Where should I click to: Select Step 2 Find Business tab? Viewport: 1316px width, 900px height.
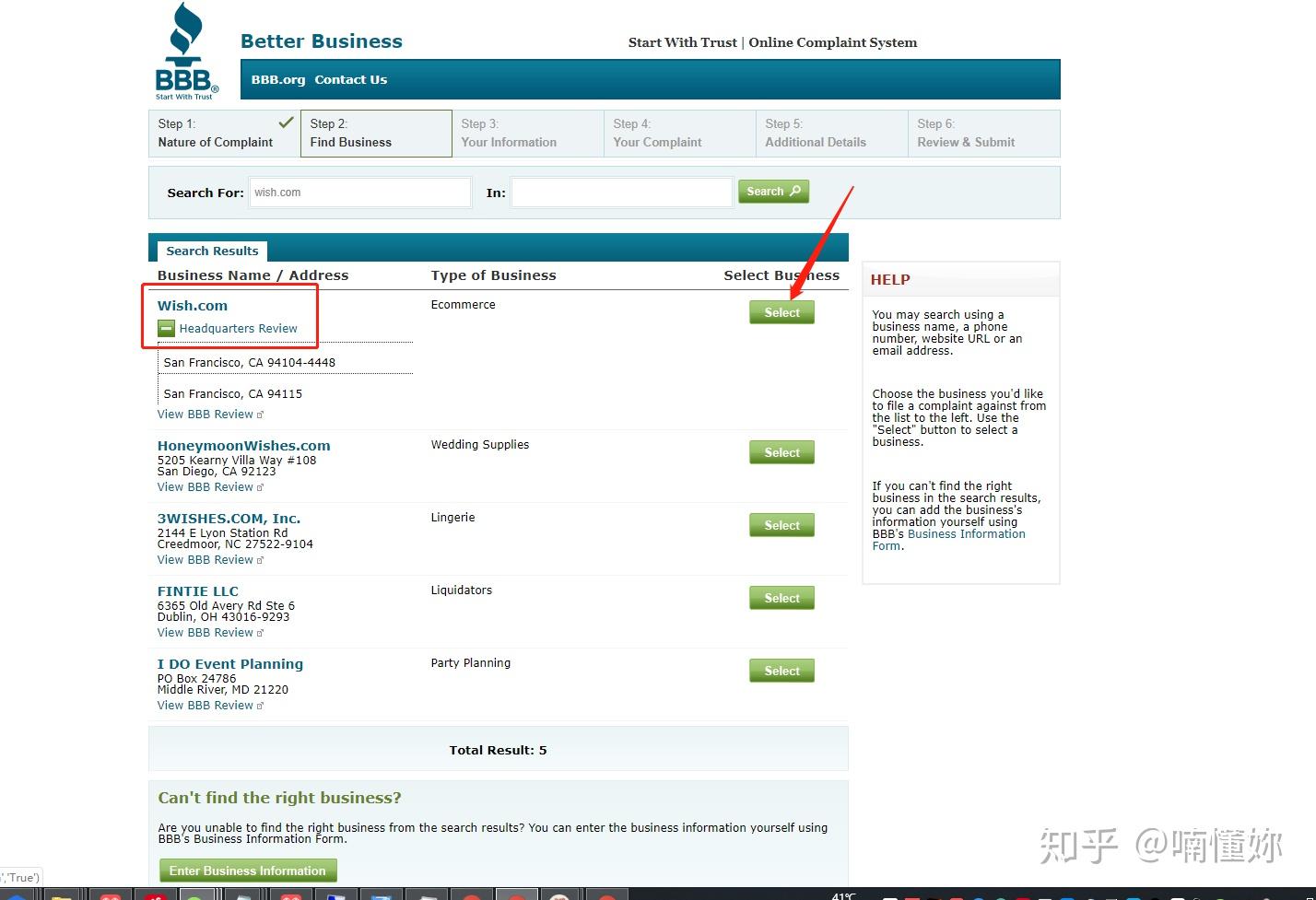click(376, 134)
